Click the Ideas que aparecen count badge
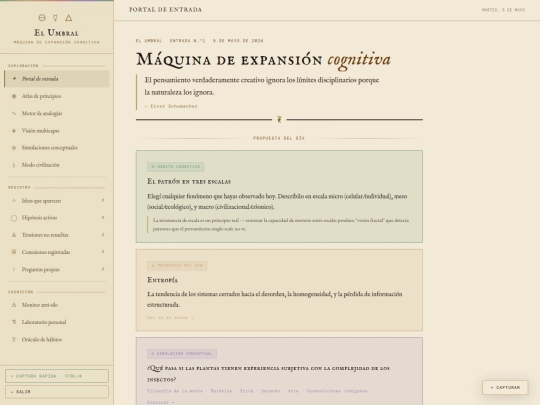The image size is (540, 405). pos(103,200)
